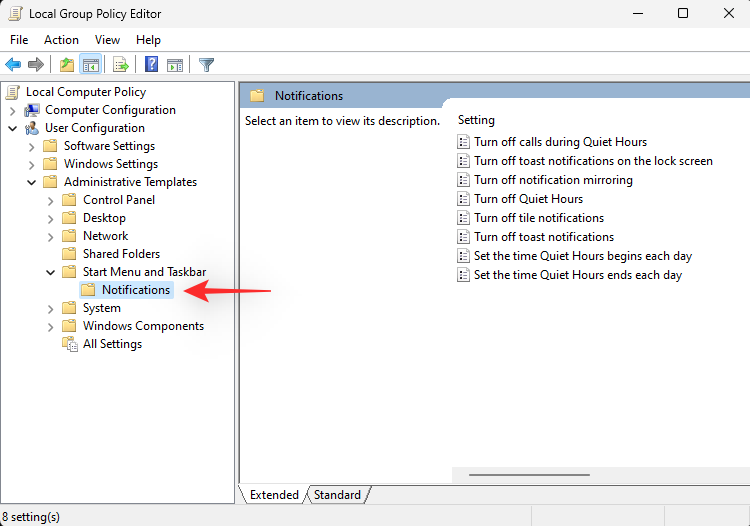The image size is (750, 526).
Task: Switch to the Standard tab
Action: [337, 494]
